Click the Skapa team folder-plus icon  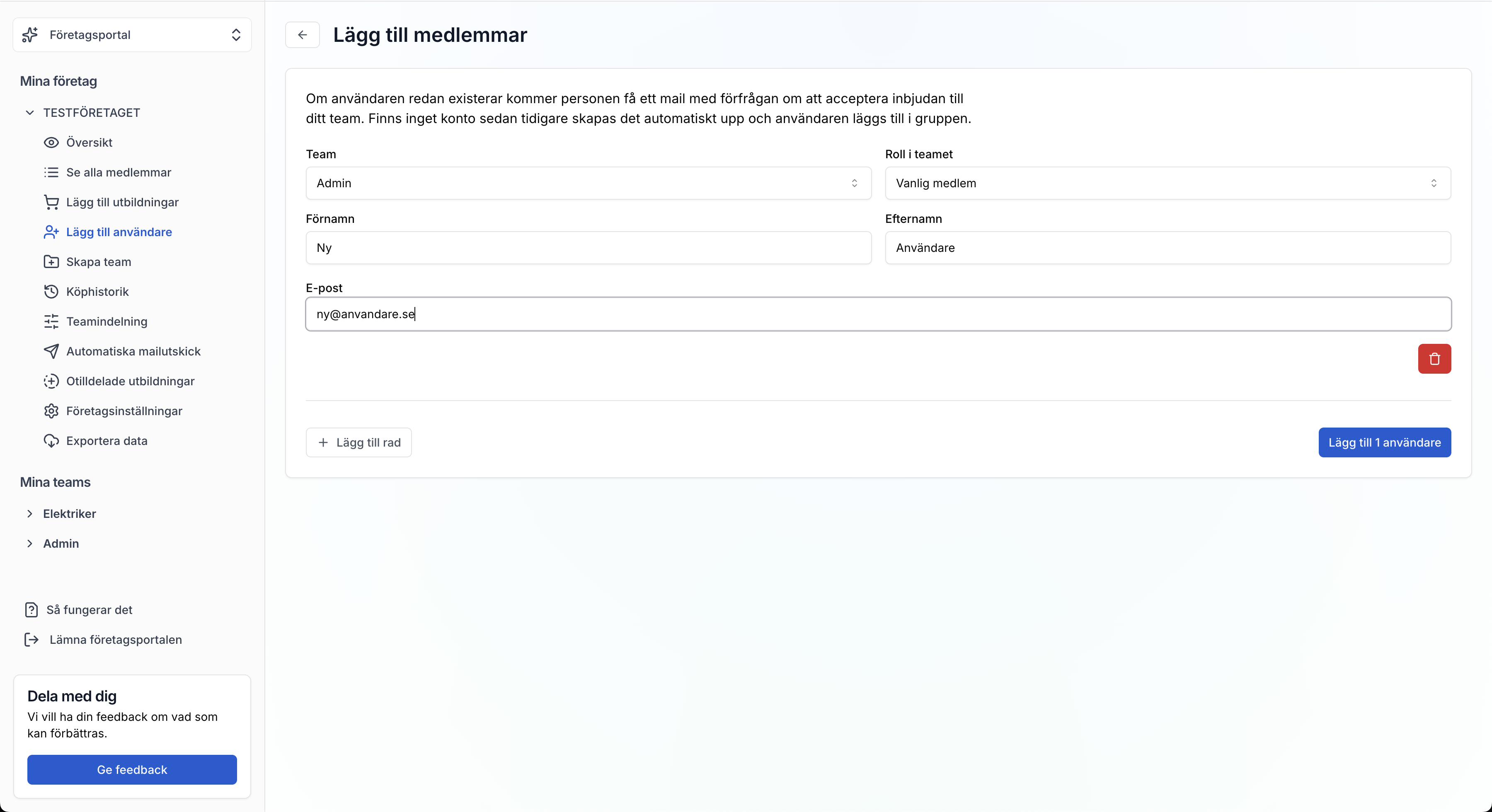[x=51, y=262]
